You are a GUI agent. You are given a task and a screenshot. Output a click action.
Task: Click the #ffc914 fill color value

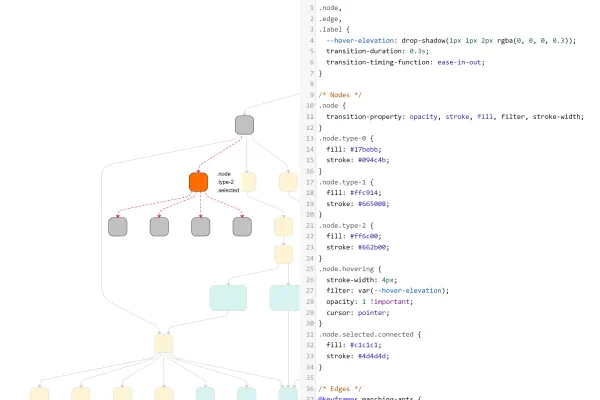(x=364, y=193)
